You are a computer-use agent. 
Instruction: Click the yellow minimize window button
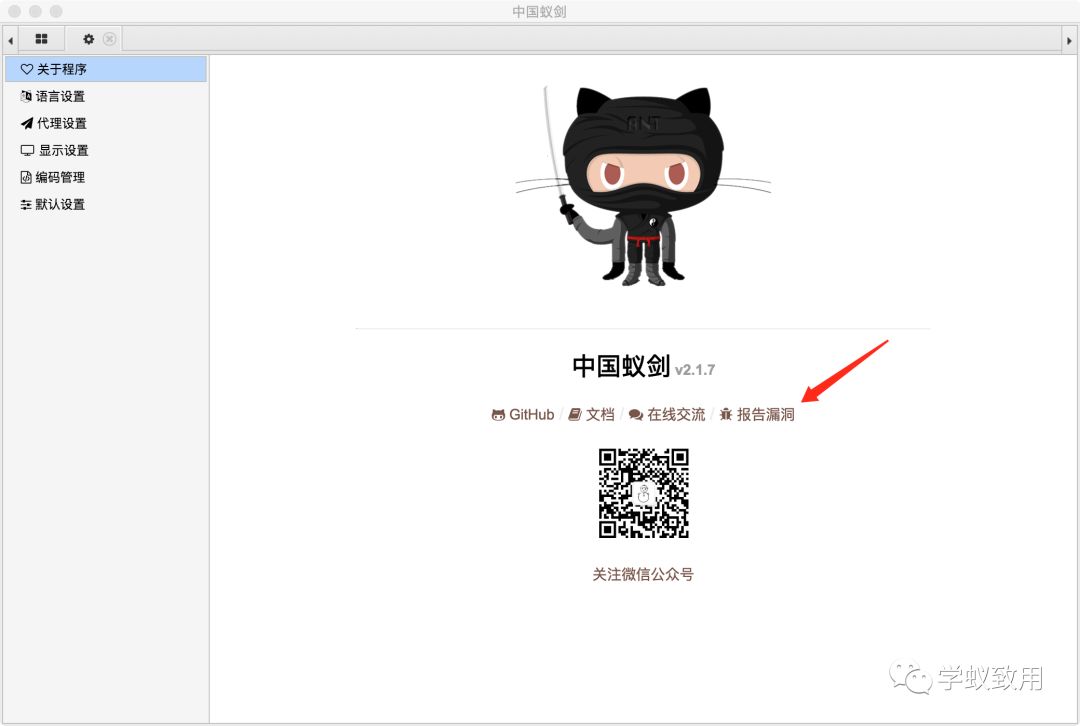pos(35,12)
